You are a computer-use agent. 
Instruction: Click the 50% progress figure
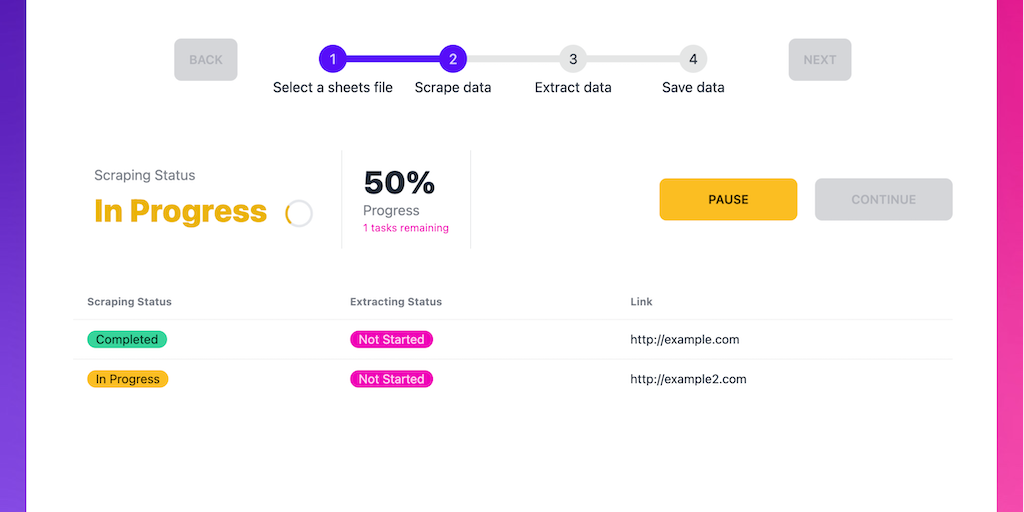click(399, 183)
